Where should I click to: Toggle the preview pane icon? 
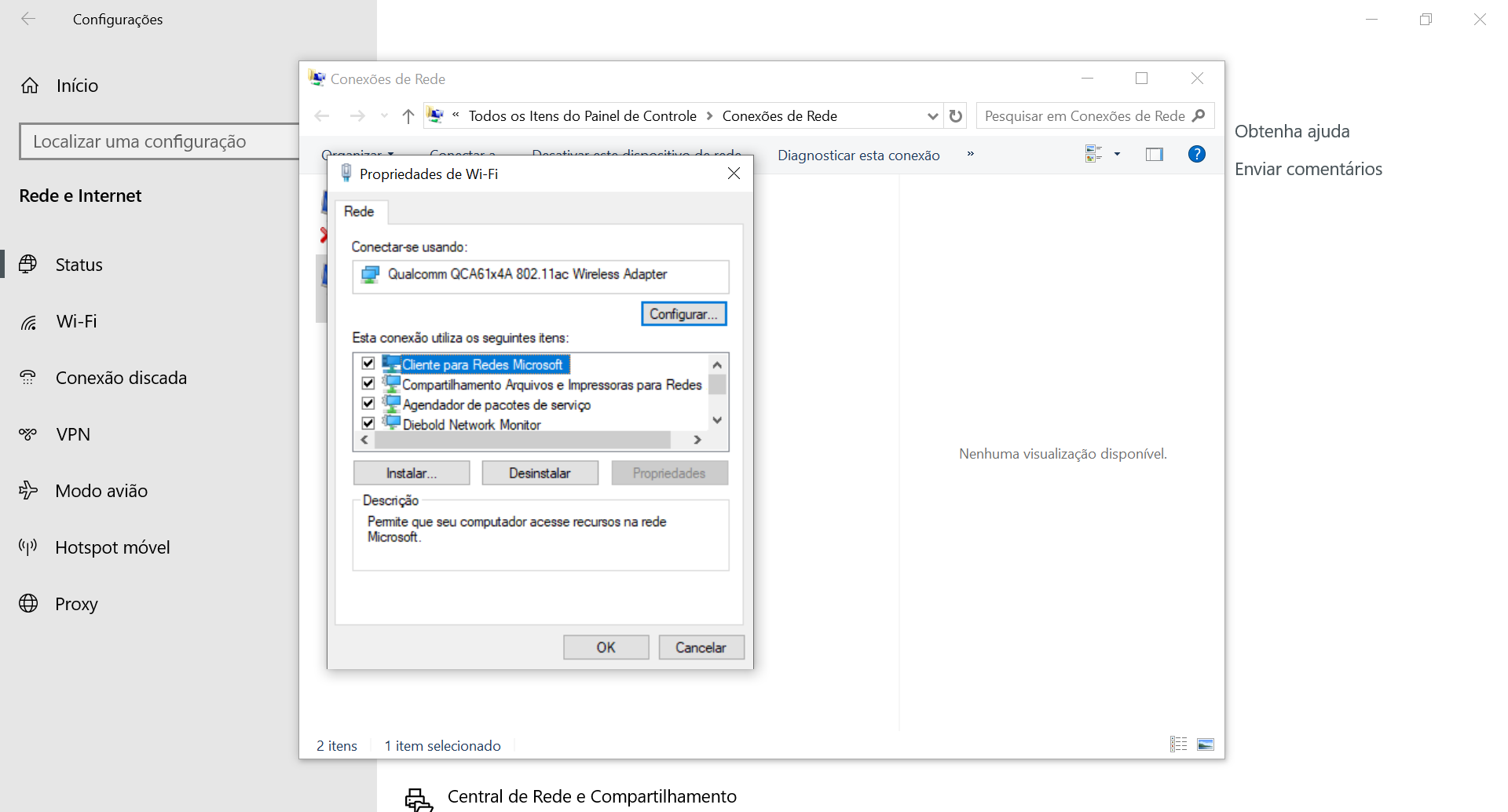(1155, 154)
